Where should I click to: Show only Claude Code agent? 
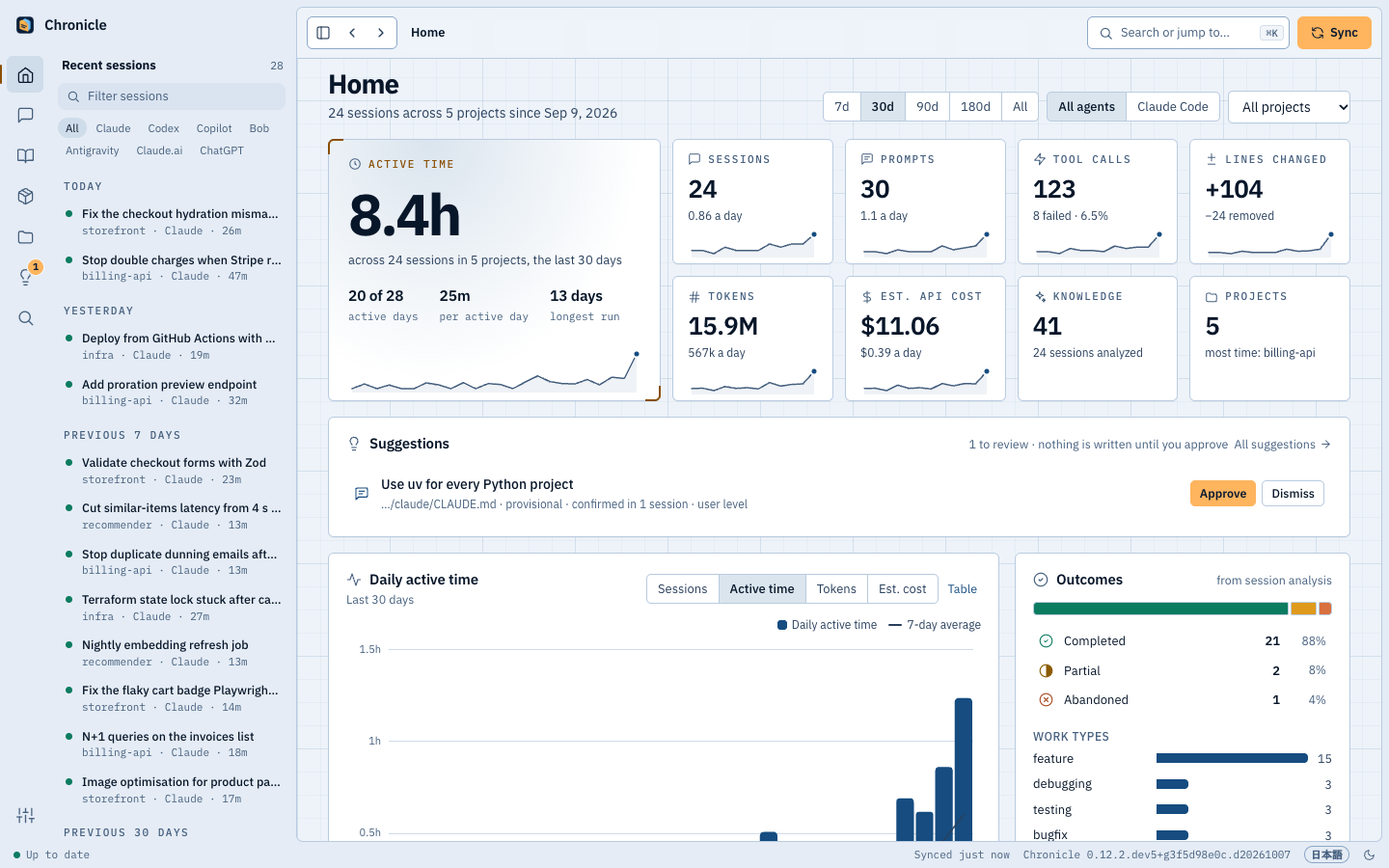tap(1173, 107)
